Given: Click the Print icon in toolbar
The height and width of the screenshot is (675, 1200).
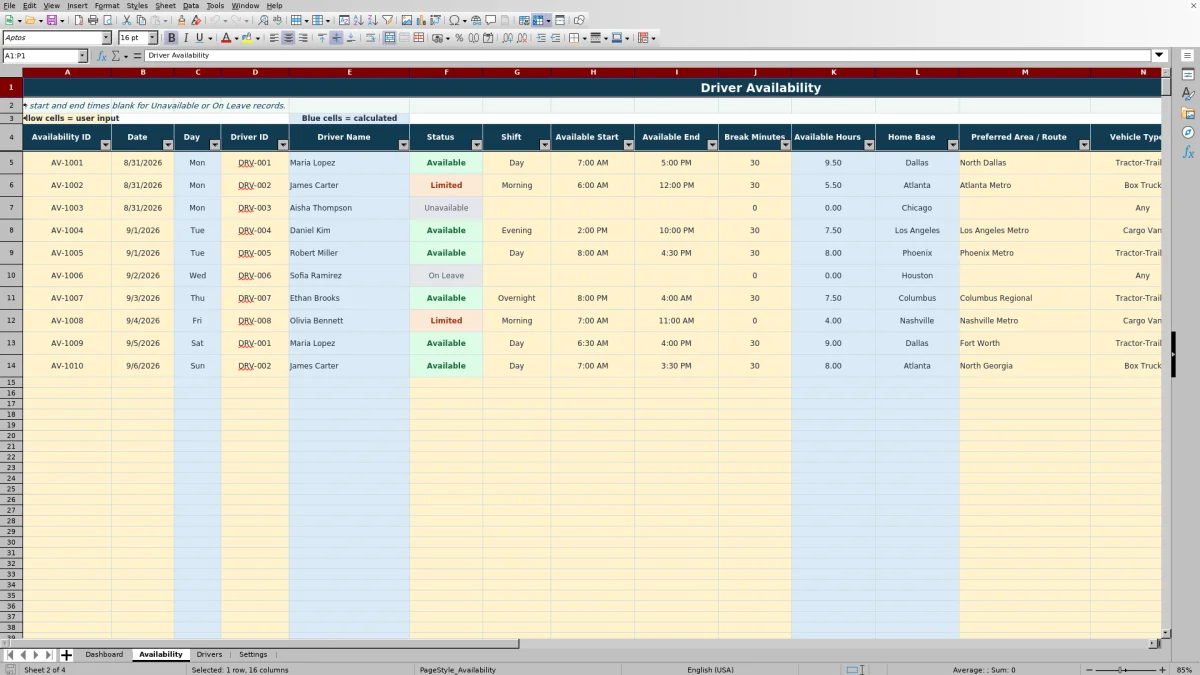Looking at the screenshot, I should (x=93, y=20).
